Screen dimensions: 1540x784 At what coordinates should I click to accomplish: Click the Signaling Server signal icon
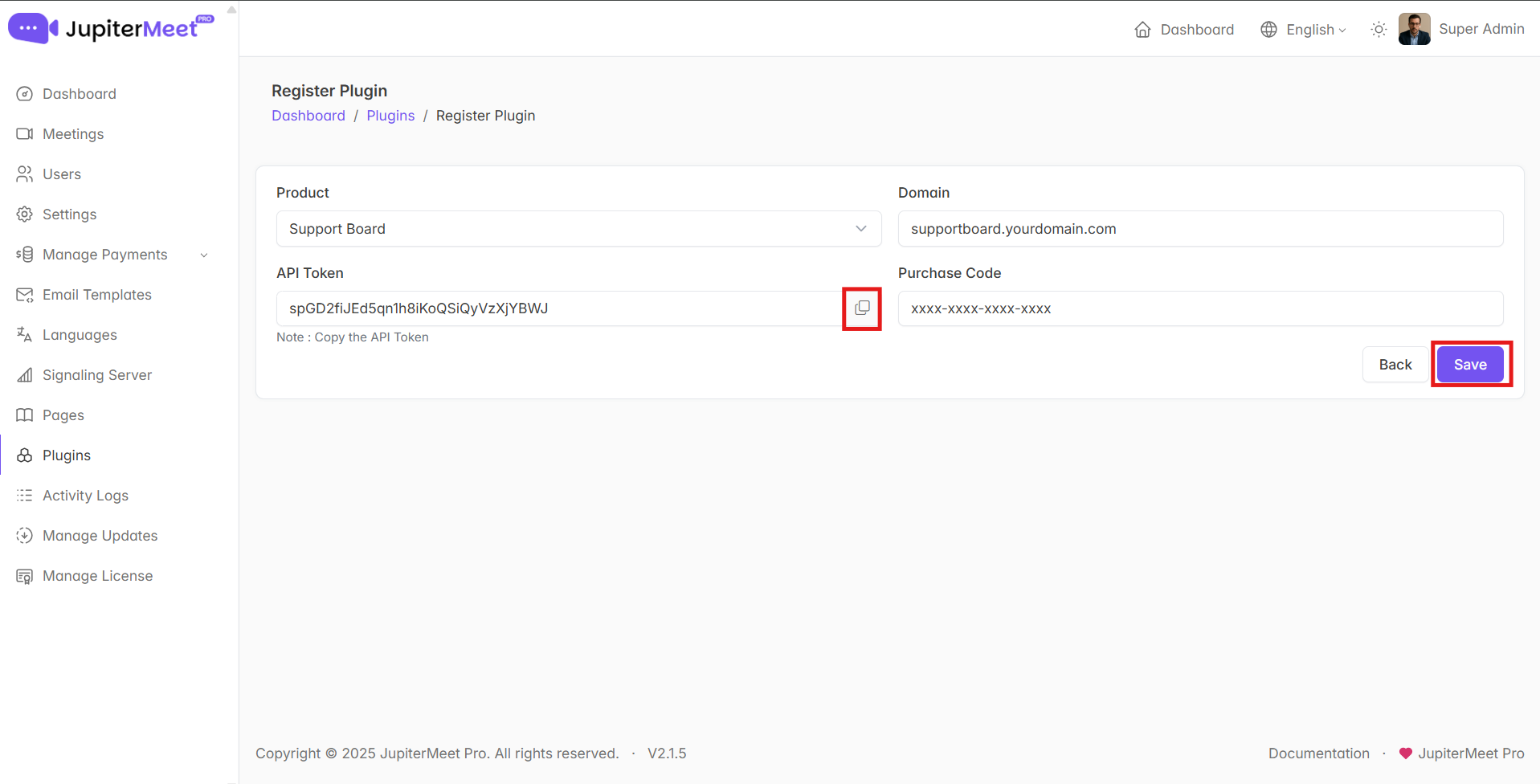25,375
